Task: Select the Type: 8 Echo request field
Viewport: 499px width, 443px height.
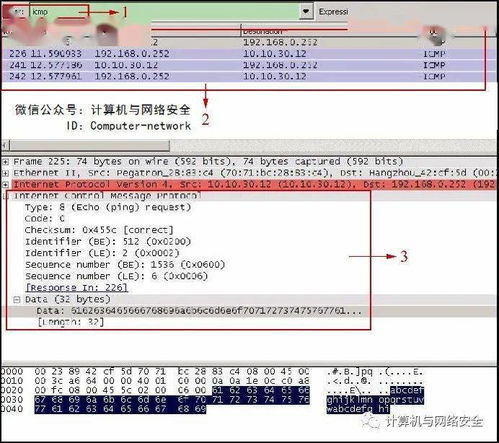Action: pos(108,207)
